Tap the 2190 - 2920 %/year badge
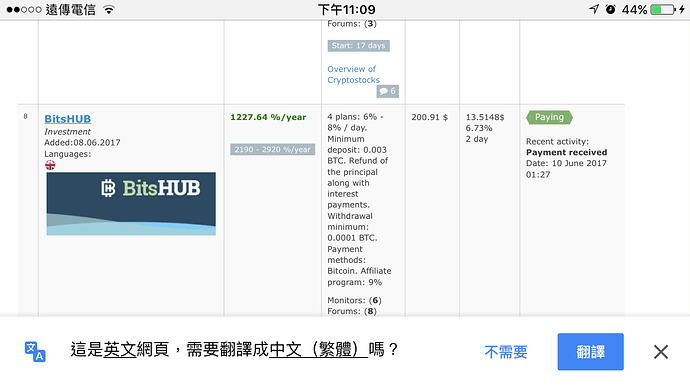Viewport: 690px width, 387px height. (x=272, y=149)
